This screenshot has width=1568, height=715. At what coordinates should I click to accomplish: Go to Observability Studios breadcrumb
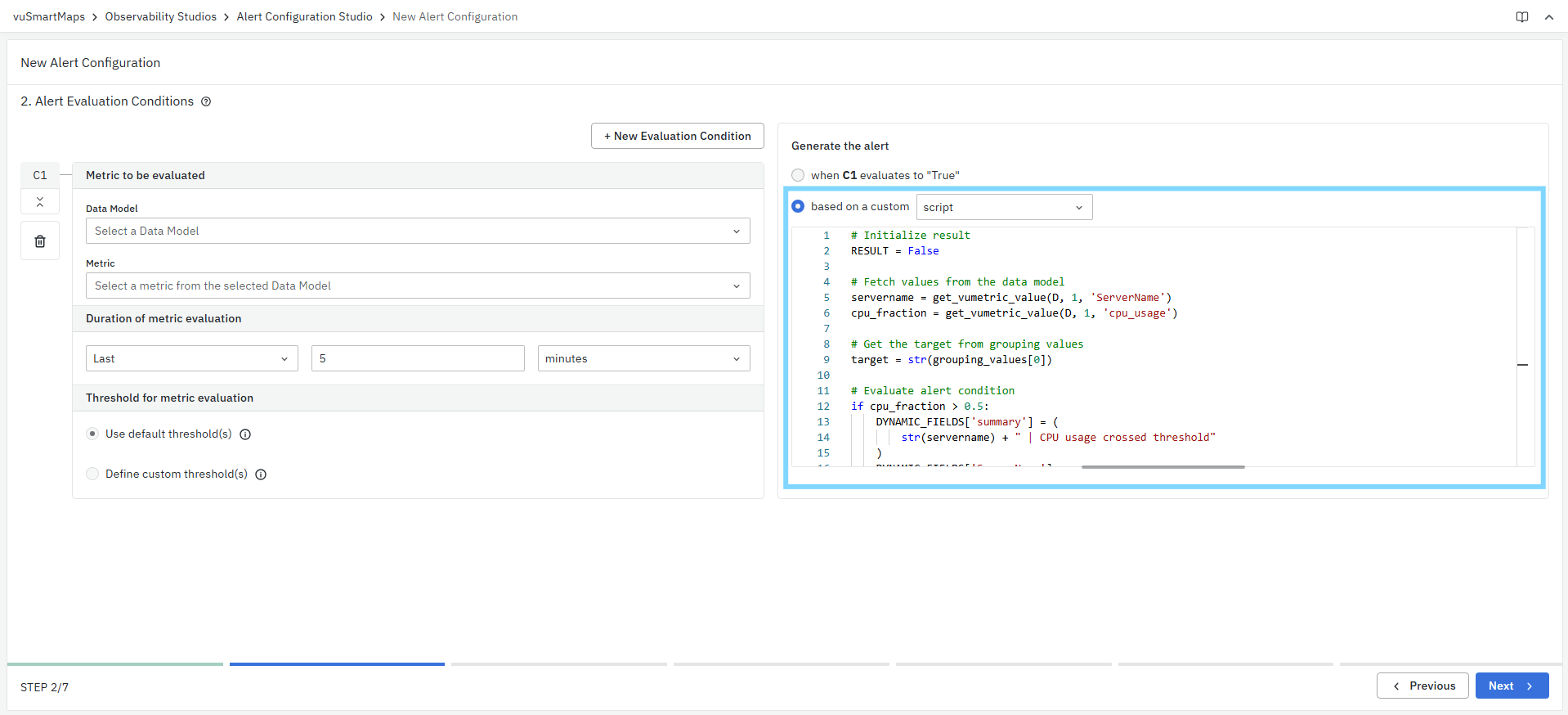(161, 16)
